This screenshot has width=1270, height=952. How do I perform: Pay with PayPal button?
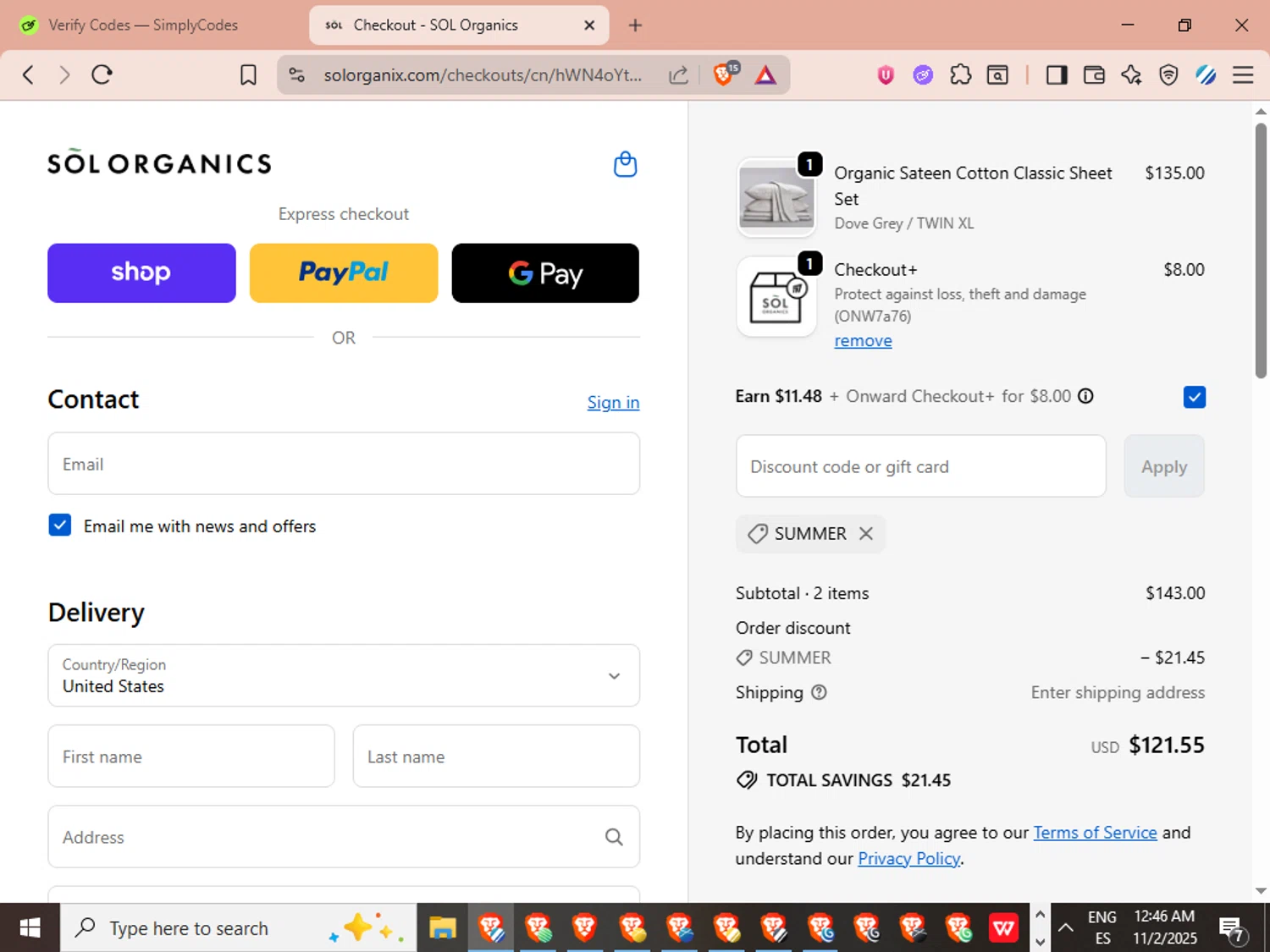(x=344, y=273)
